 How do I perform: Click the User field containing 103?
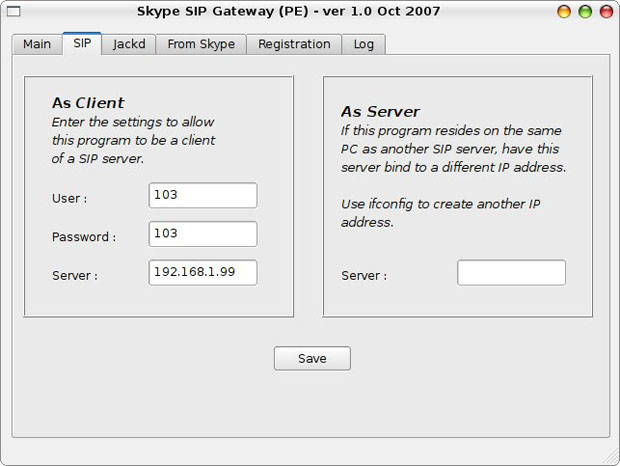[203, 195]
